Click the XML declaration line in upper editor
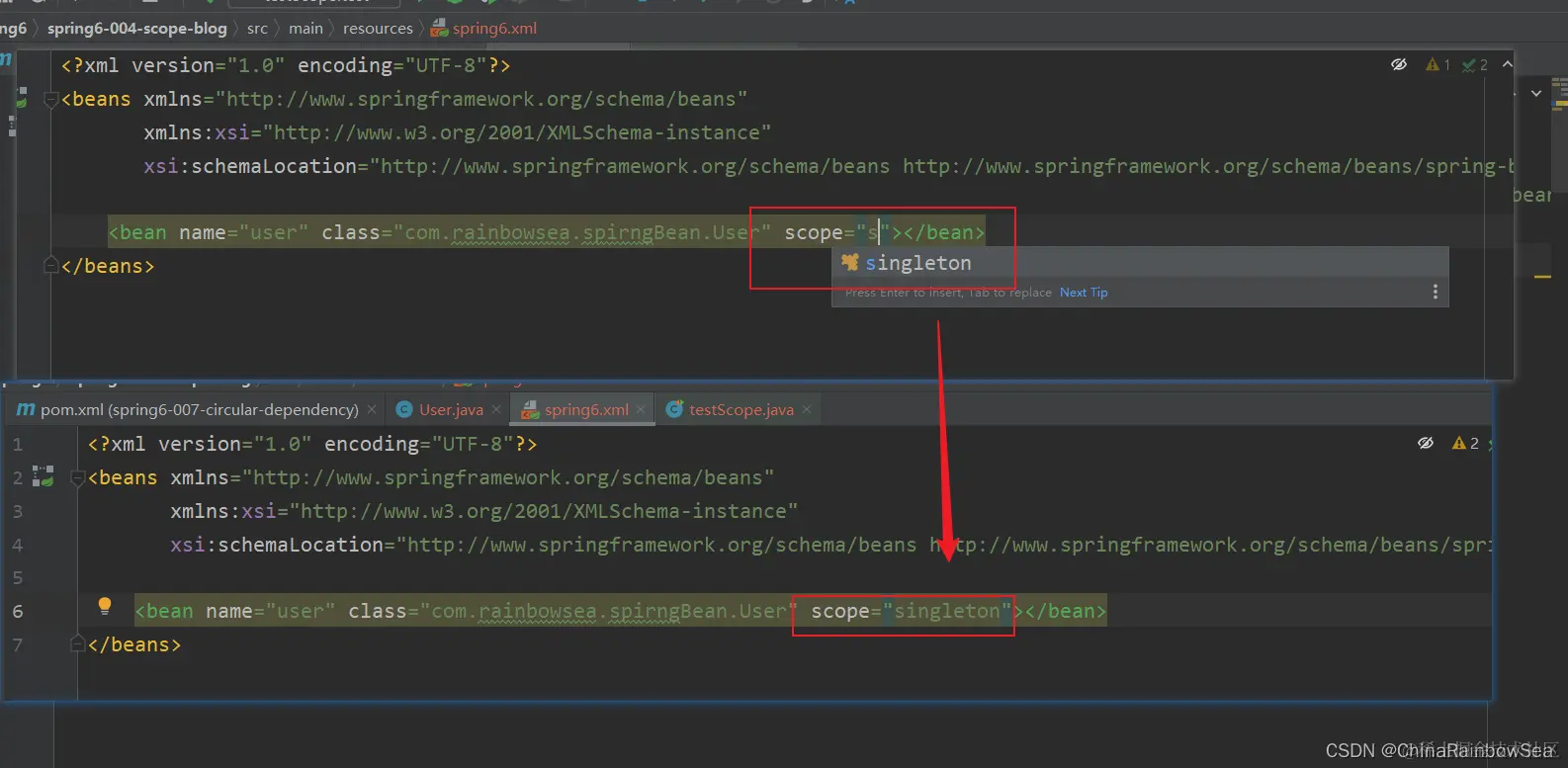Image resolution: width=1568 pixels, height=768 pixels. tap(286, 65)
